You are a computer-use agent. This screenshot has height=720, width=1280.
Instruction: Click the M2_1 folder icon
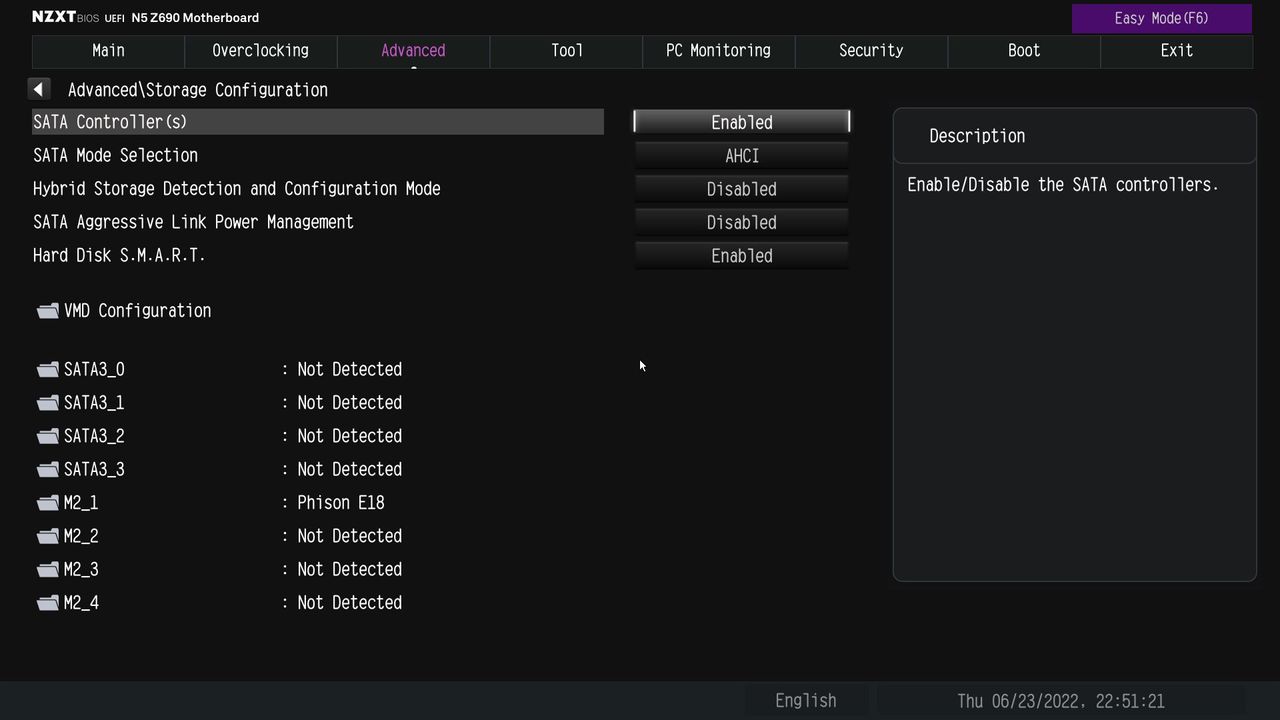point(48,503)
